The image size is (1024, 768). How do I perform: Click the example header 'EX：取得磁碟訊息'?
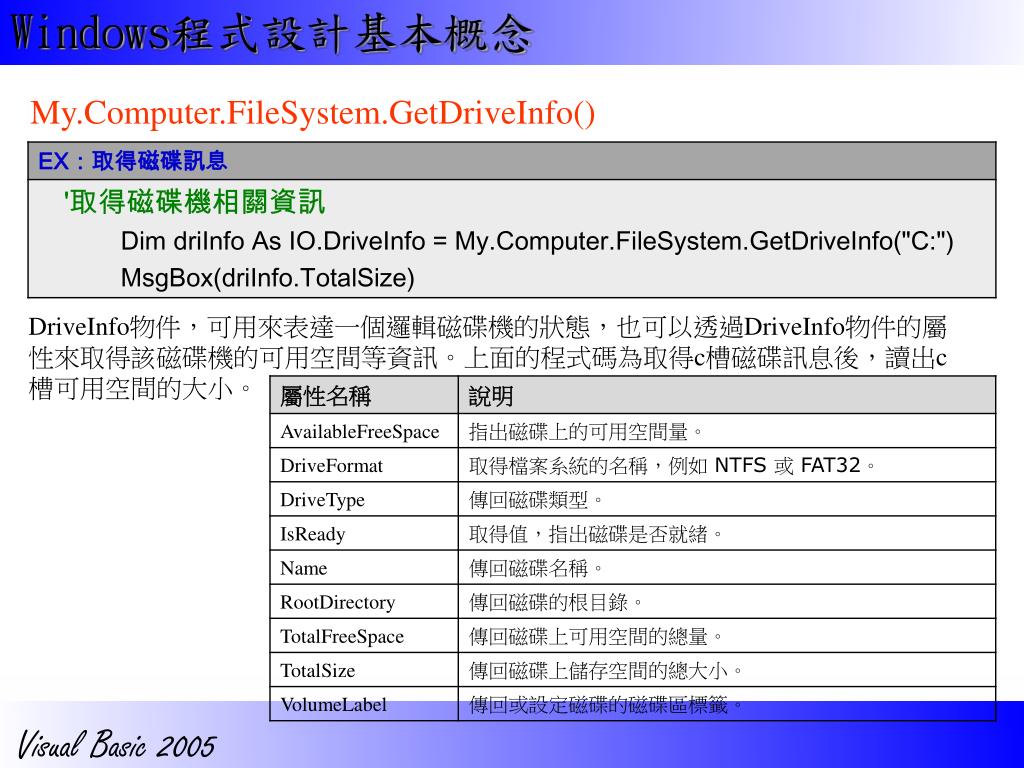(x=133, y=161)
